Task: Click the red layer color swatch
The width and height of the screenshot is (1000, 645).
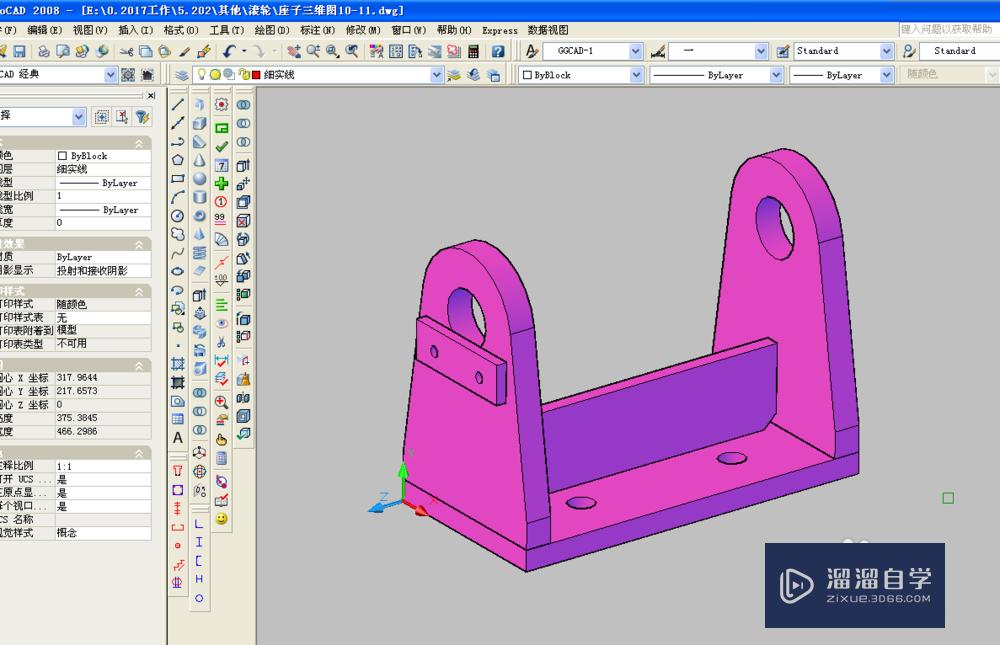Action: tap(256, 75)
